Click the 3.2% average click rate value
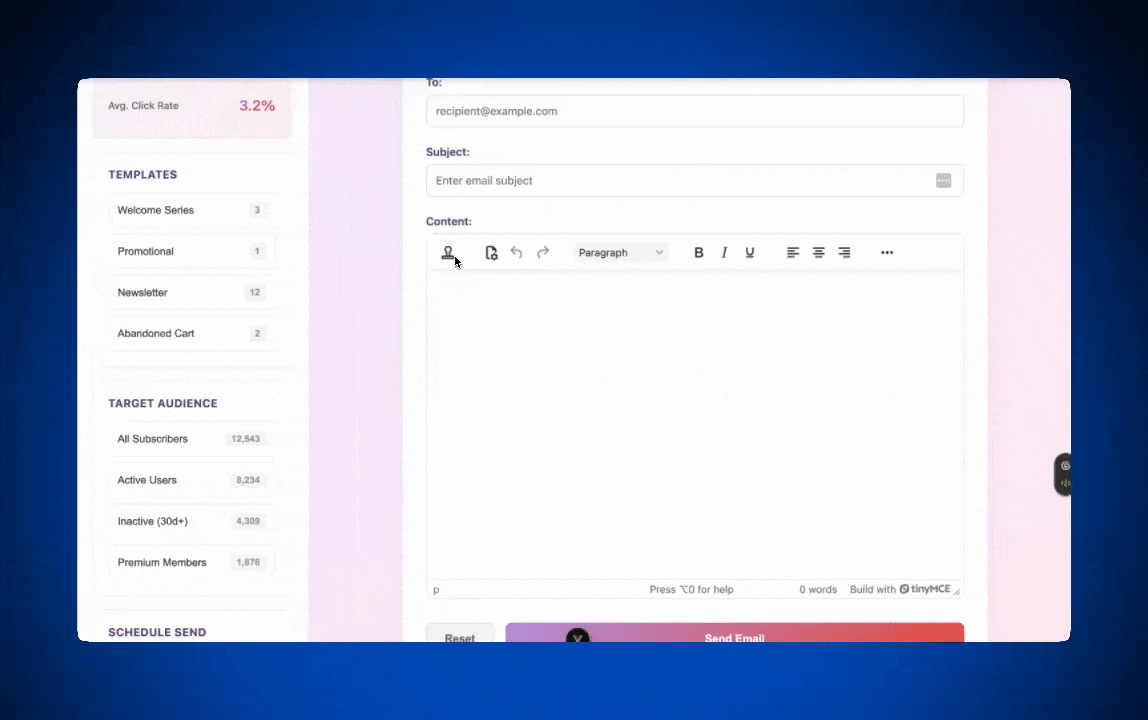 pos(257,105)
